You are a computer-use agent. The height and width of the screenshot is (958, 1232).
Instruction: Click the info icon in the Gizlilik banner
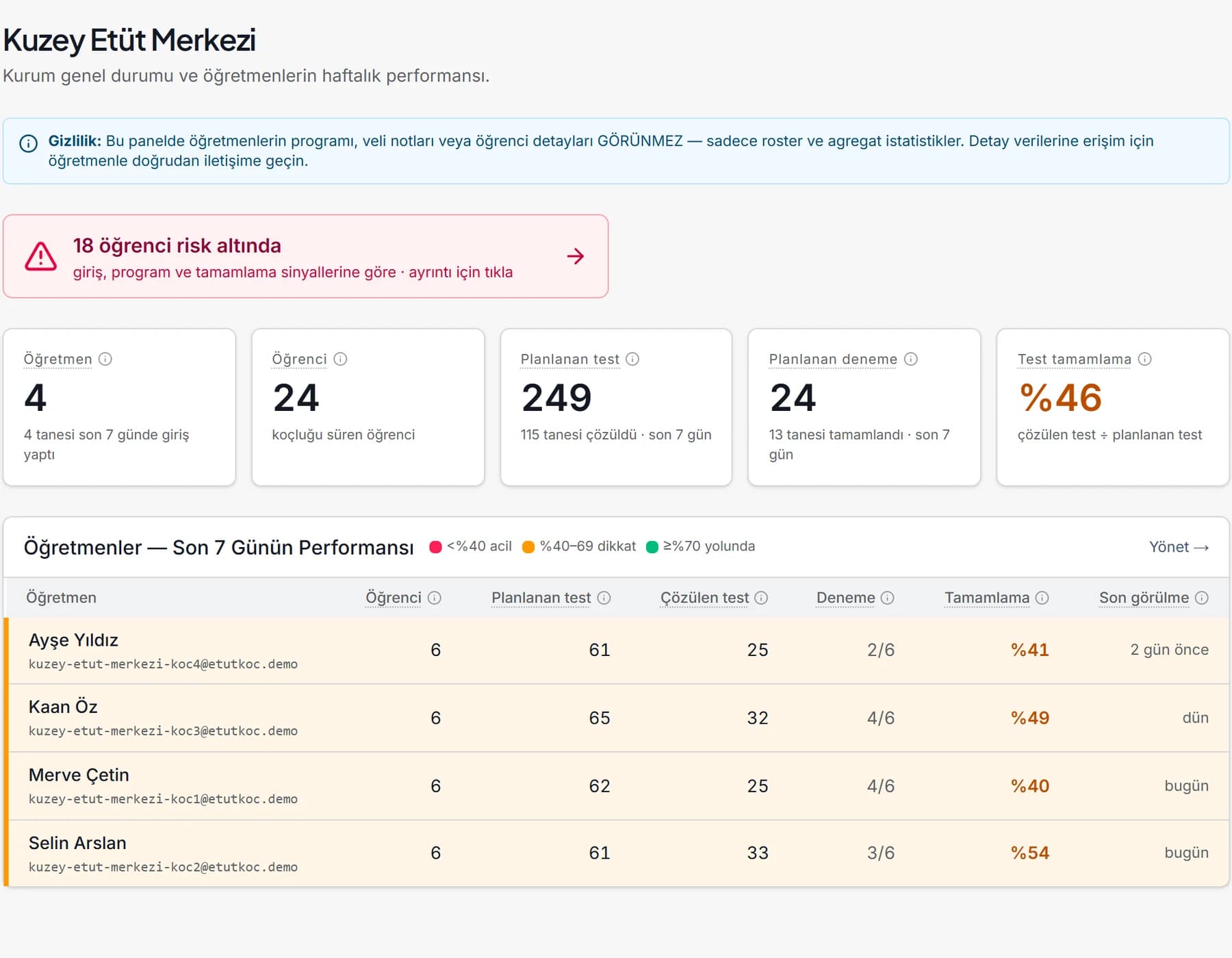(28, 144)
